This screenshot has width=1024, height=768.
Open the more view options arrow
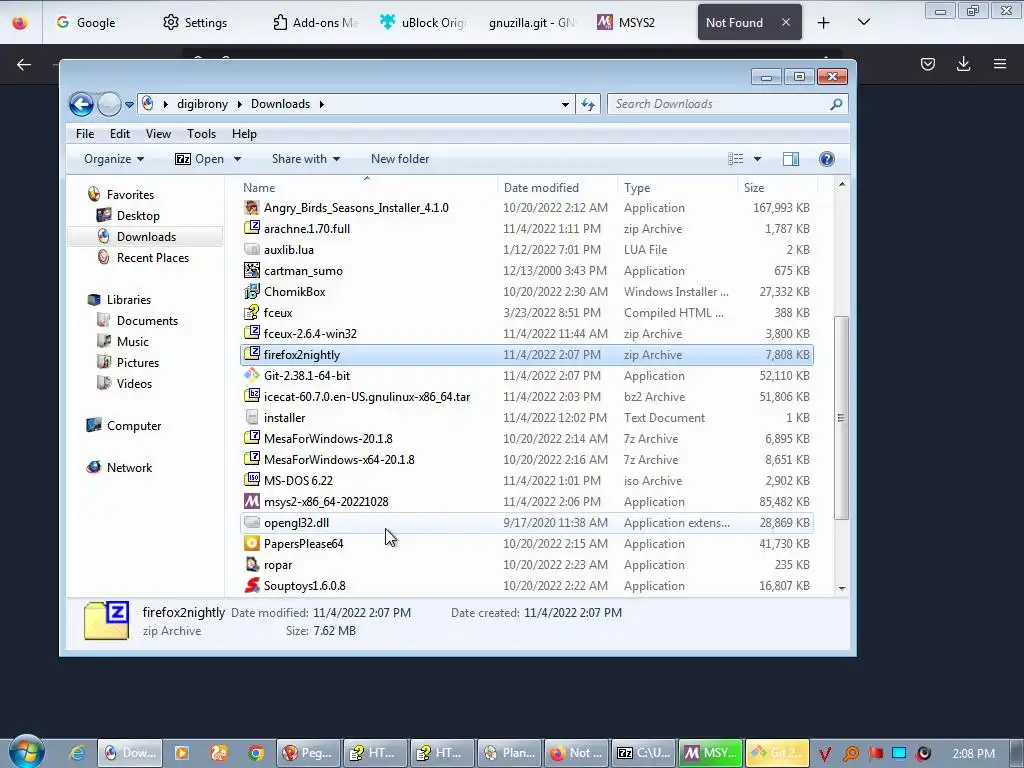tap(758, 159)
